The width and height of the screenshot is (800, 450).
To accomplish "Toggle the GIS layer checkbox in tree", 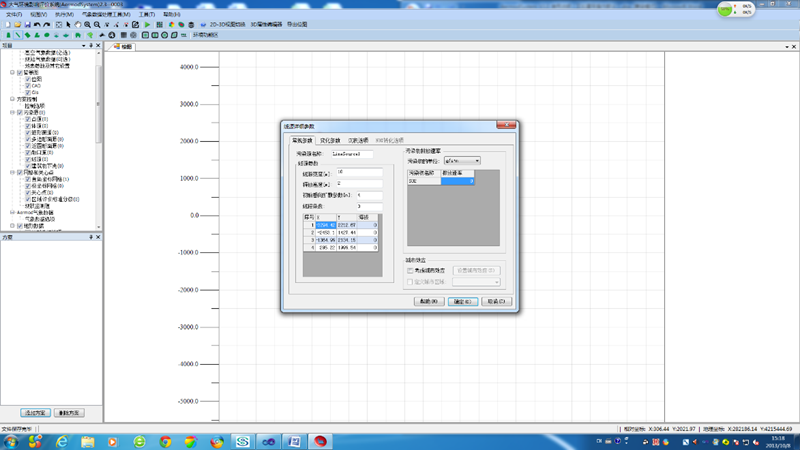I will (x=28, y=92).
